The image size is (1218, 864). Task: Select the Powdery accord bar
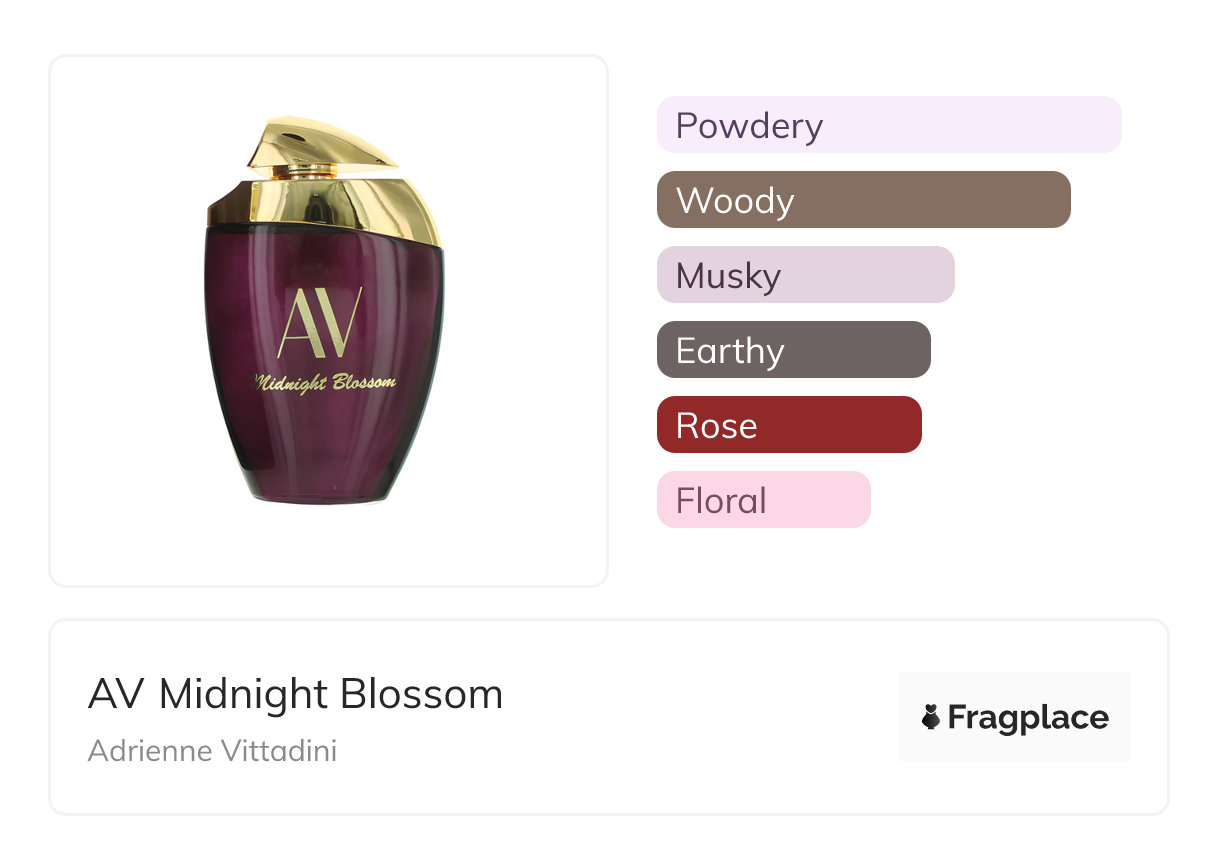tap(889, 125)
